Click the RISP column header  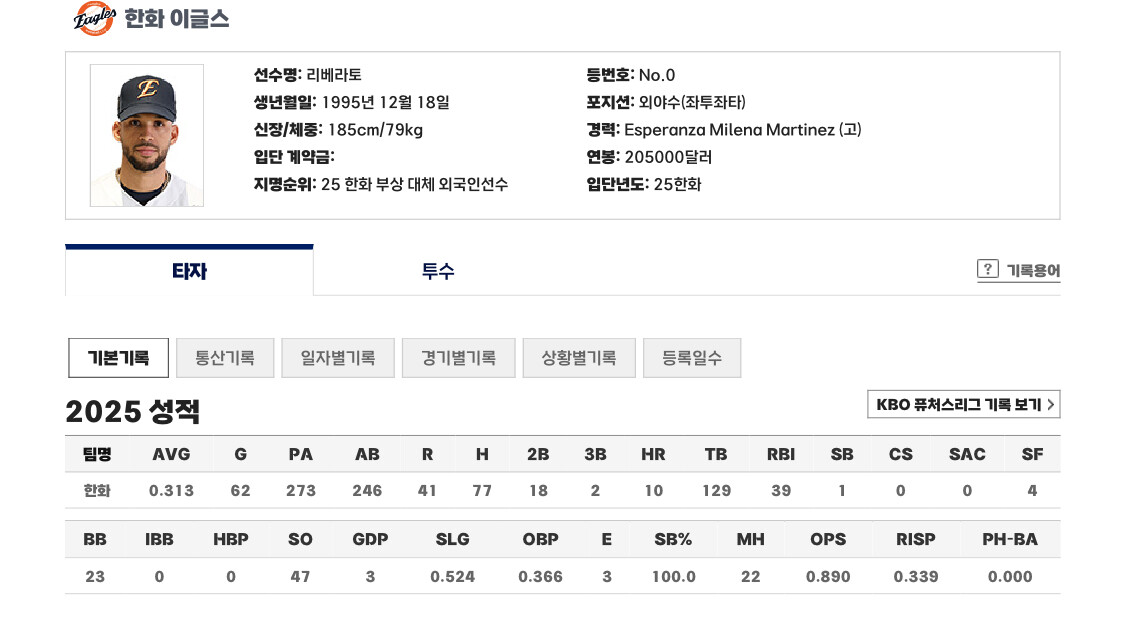point(915,539)
